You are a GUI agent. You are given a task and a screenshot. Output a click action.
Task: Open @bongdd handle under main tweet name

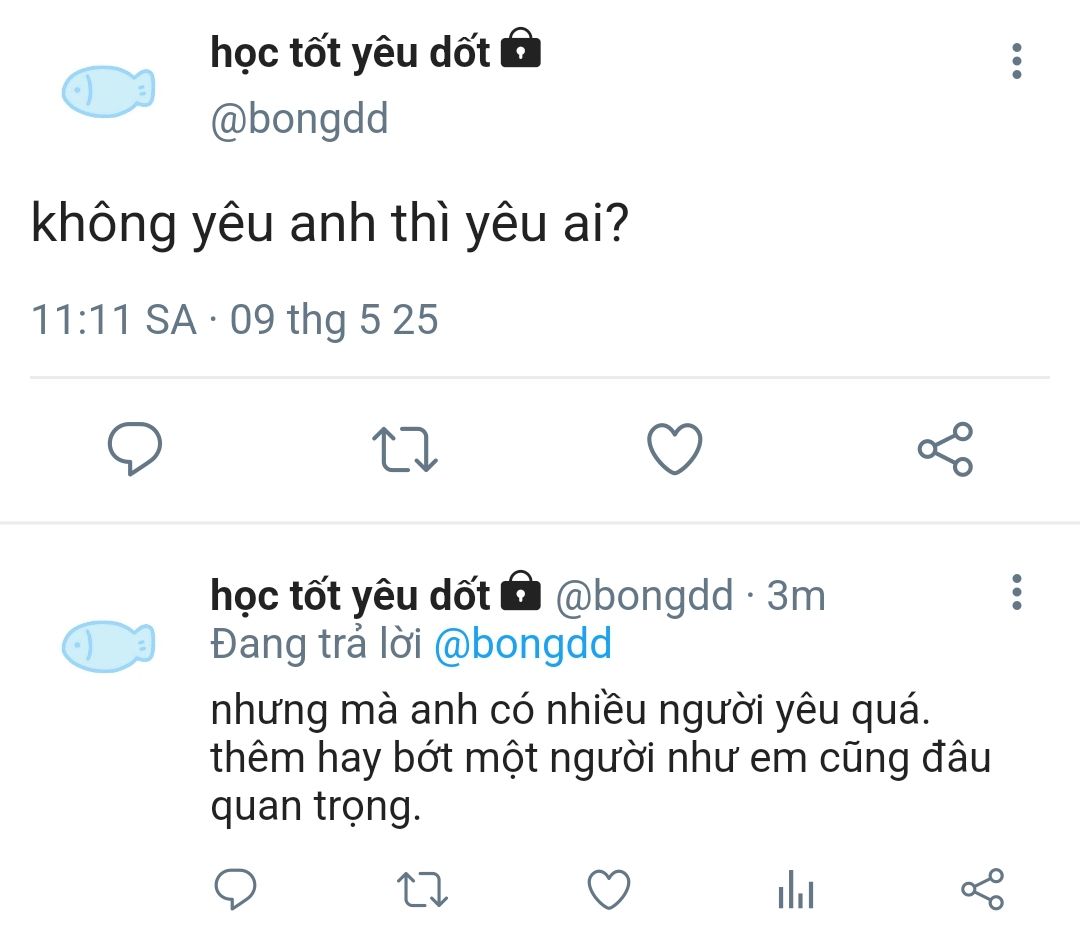[300, 118]
